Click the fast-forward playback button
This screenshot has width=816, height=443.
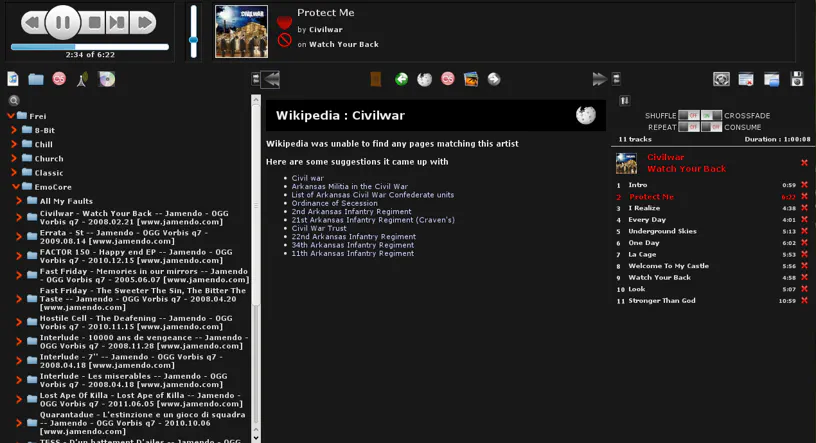tap(144, 22)
